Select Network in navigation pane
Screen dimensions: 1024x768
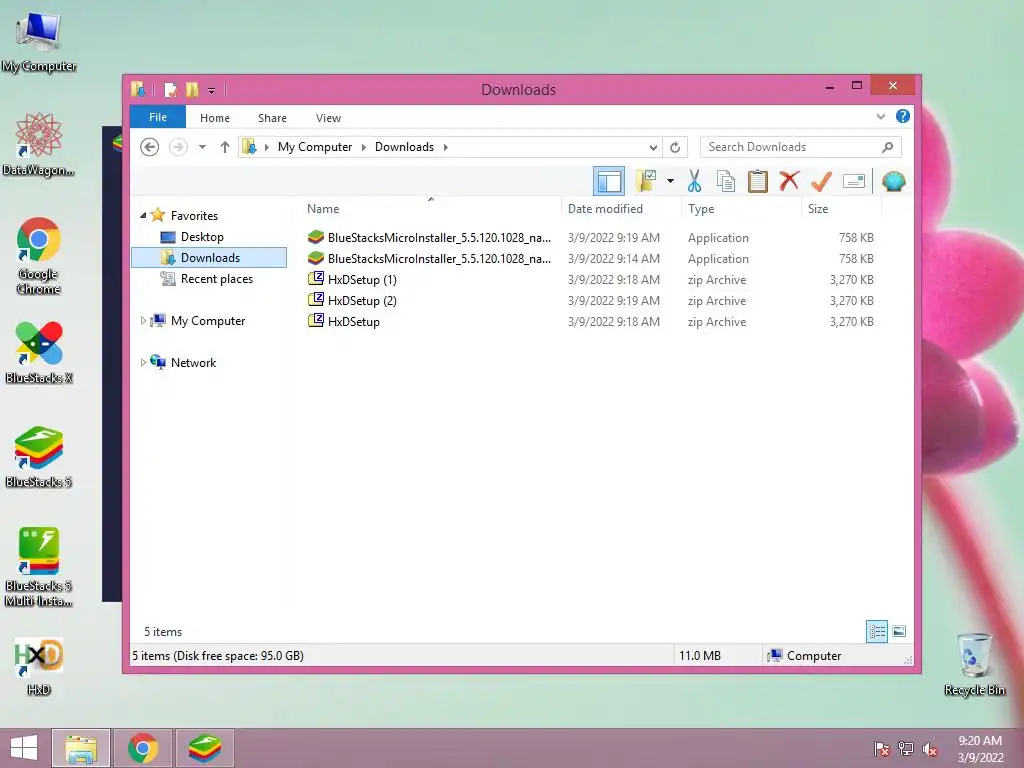193,362
